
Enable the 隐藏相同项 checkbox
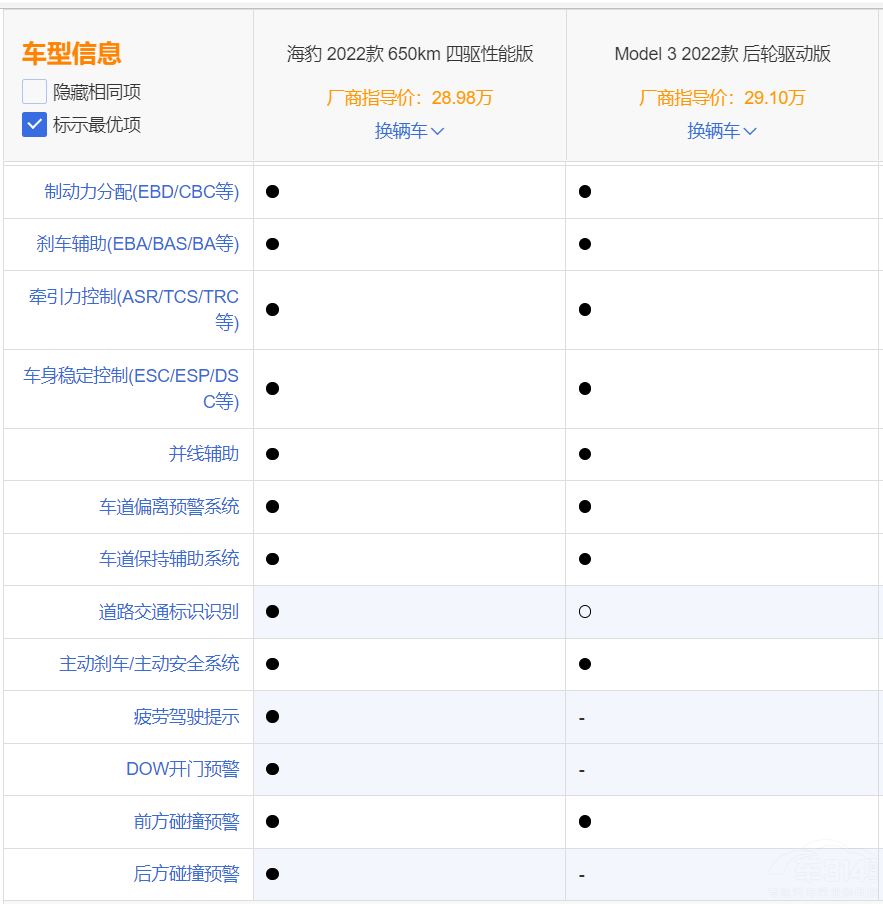[33, 91]
